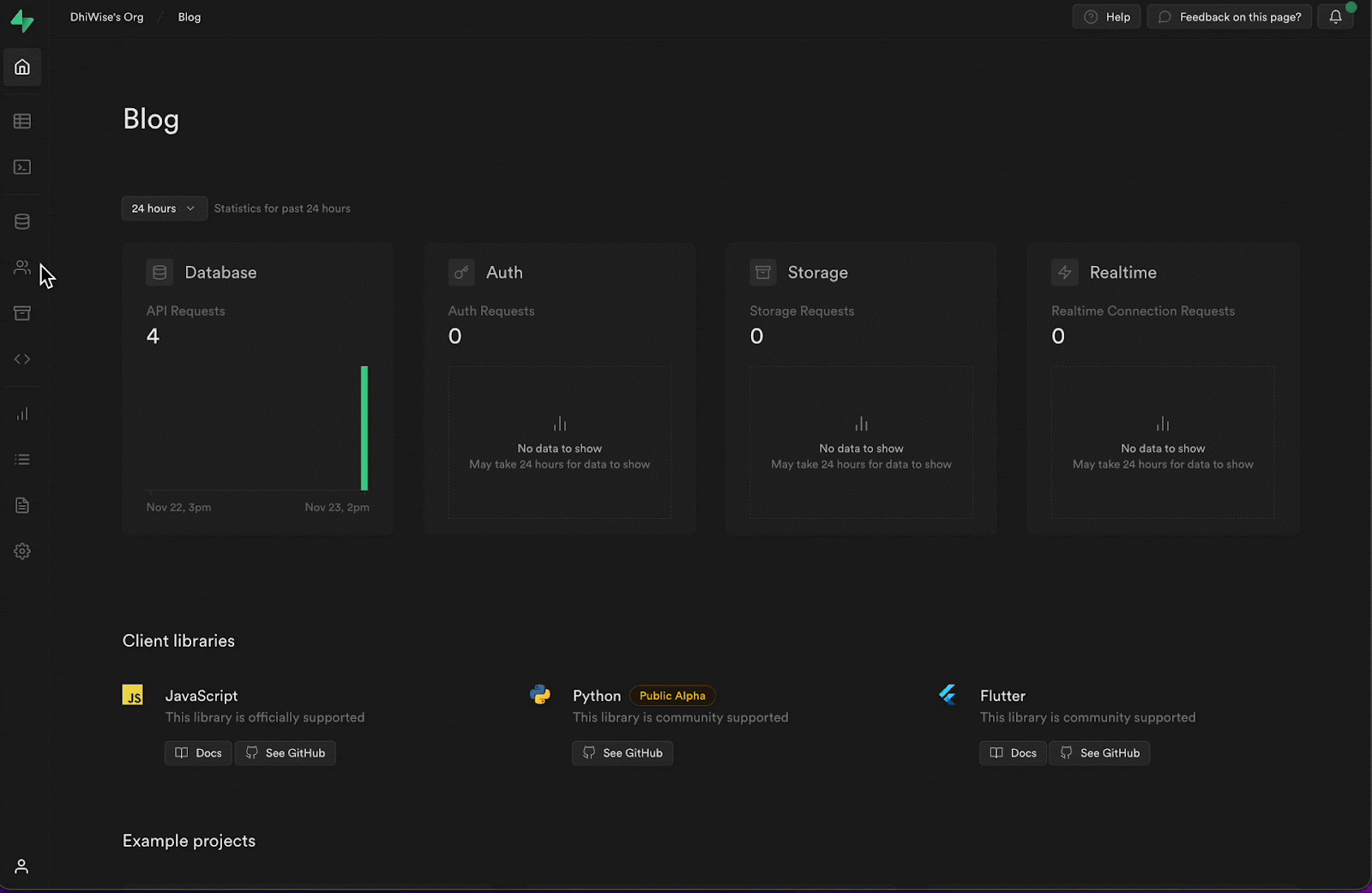This screenshot has height=893, width=1372.
Task: Expand the 24 hours statistics dropdown
Action: click(164, 208)
